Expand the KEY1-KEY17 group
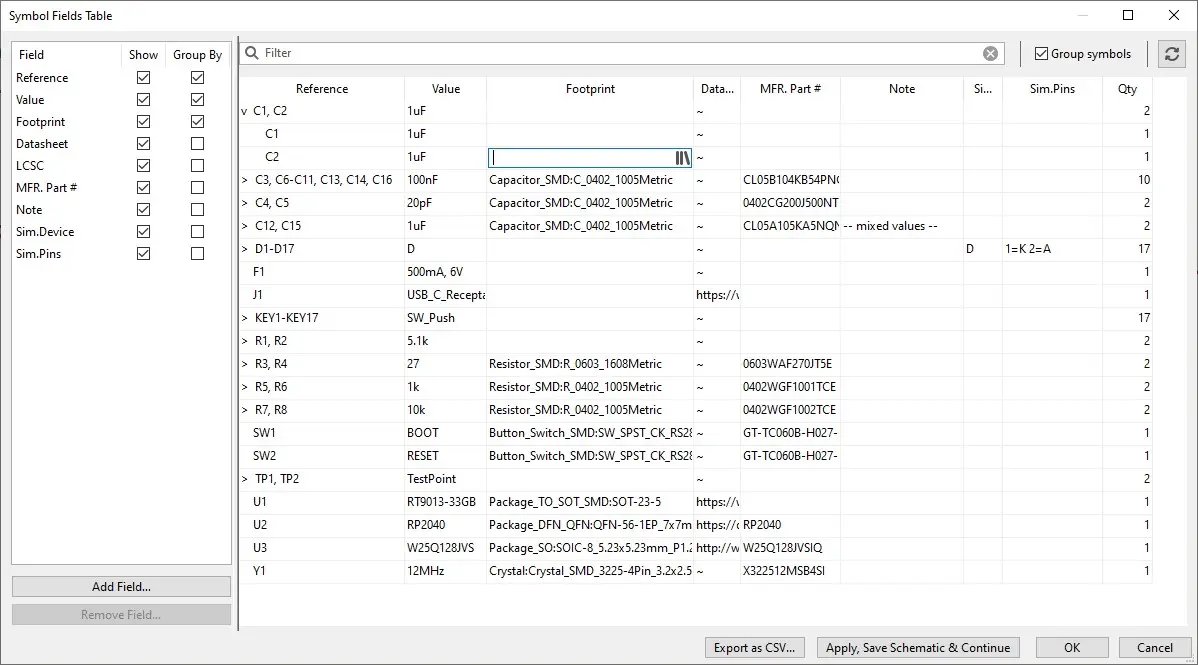The height and width of the screenshot is (665, 1198). coord(244,318)
